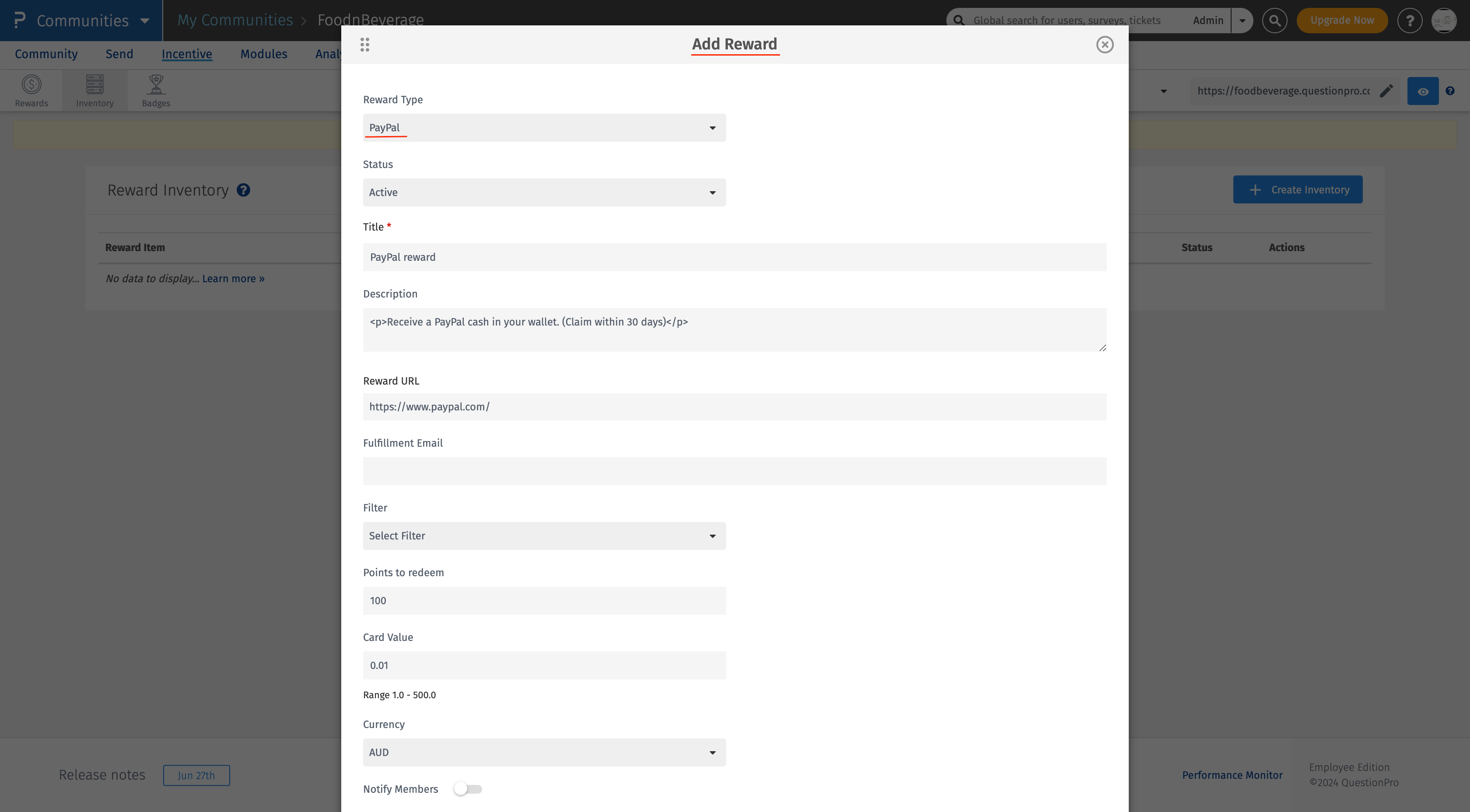Open the Reward Inventory help icon
Image resolution: width=1470 pixels, height=812 pixels.
click(243, 190)
